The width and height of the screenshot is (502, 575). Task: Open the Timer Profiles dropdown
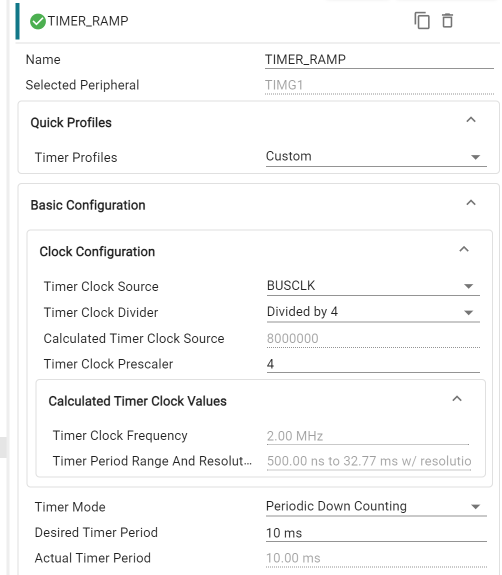coord(376,157)
